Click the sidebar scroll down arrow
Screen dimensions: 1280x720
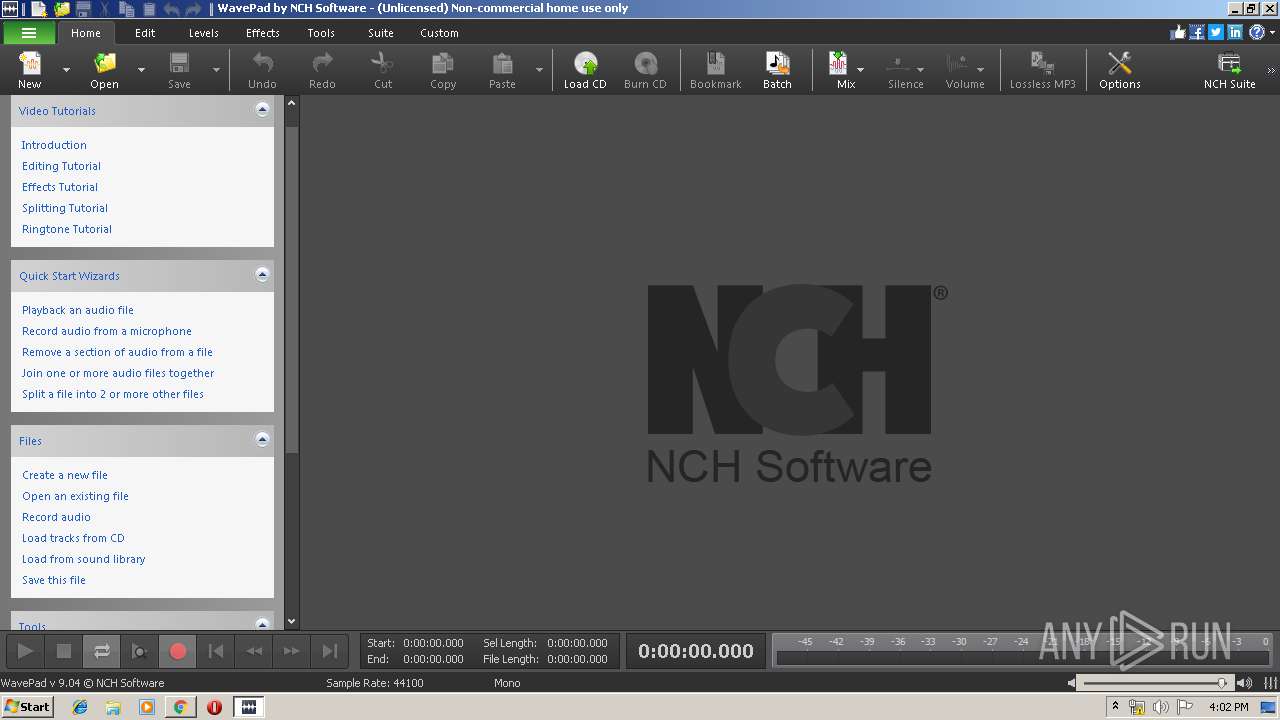pyautogui.click(x=292, y=621)
